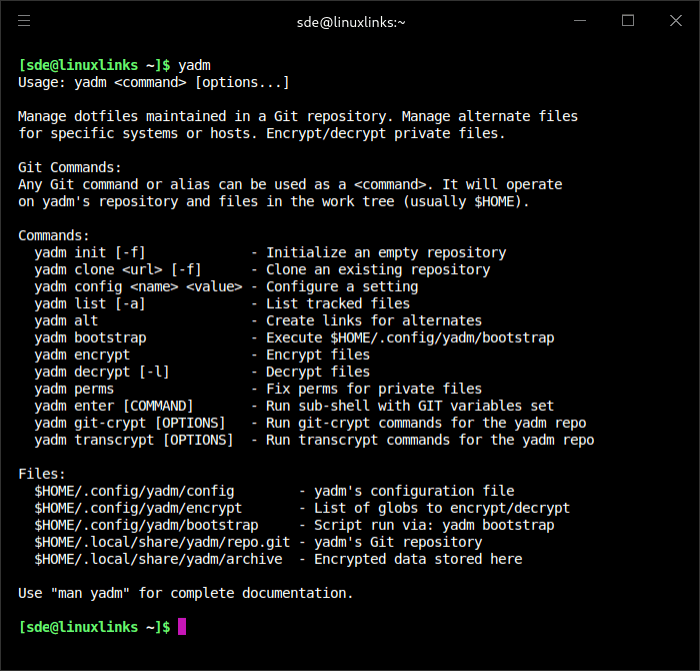Click 'Run transcrypt commands for the yadm repo'
This screenshot has height=671, width=700.
click(430, 440)
